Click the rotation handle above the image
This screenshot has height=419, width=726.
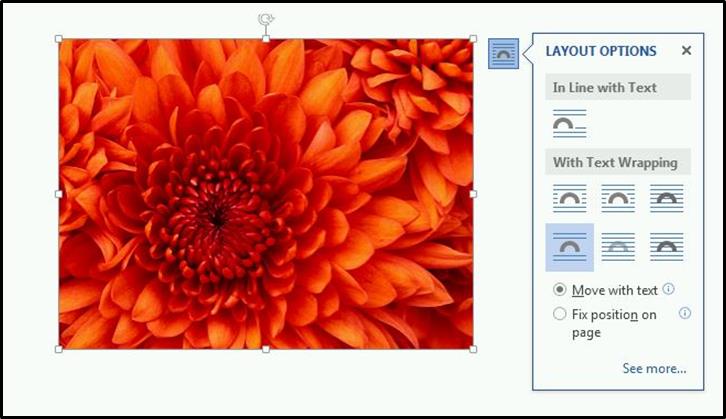click(266, 19)
